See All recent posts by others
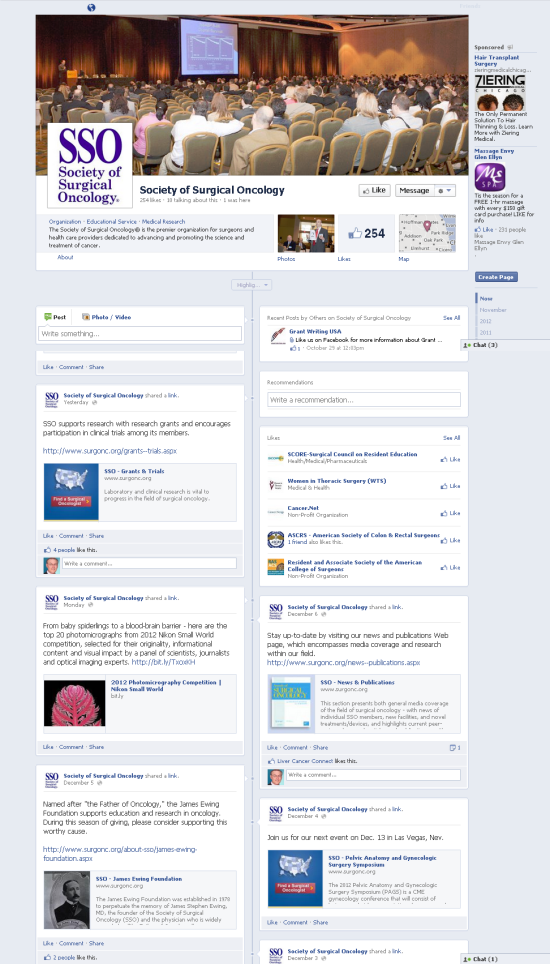This screenshot has height=964, width=550. [451, 318]
